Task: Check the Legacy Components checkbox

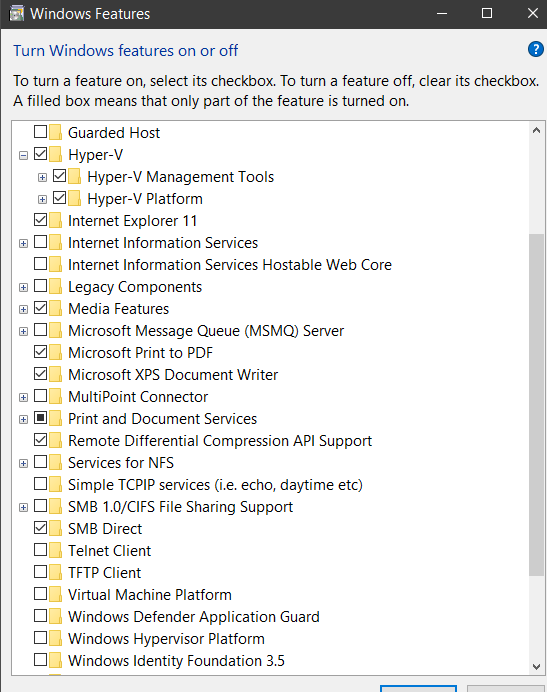Action: click(x=41, y=286)
